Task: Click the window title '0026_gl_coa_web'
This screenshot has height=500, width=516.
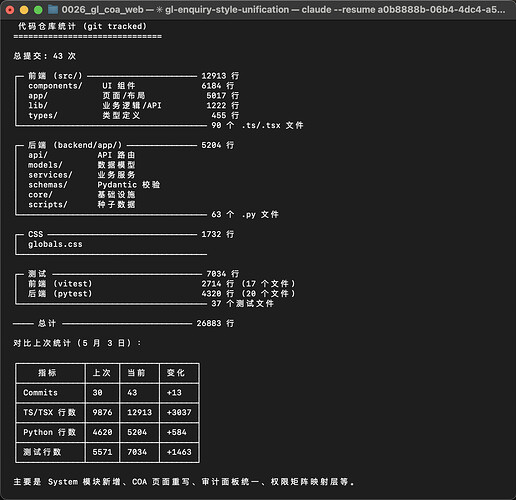Action: click(x=103, y=10)
